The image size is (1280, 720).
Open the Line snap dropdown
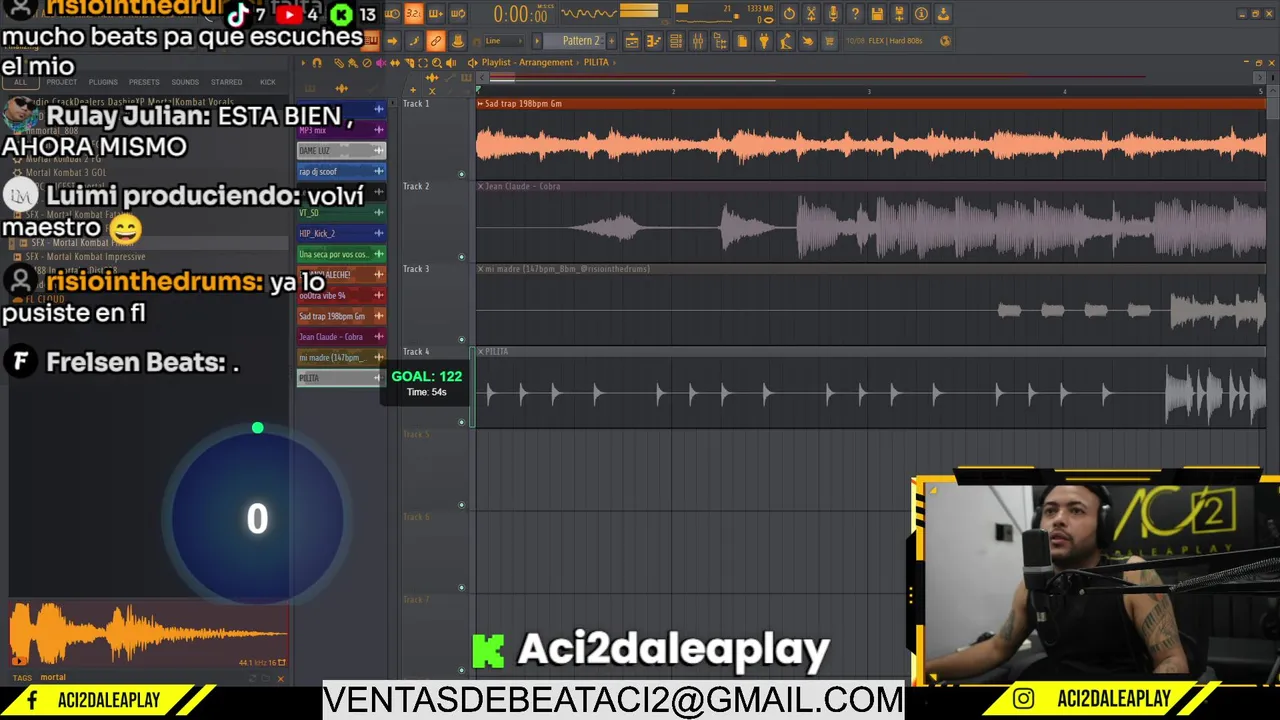[x=503, y=41]
